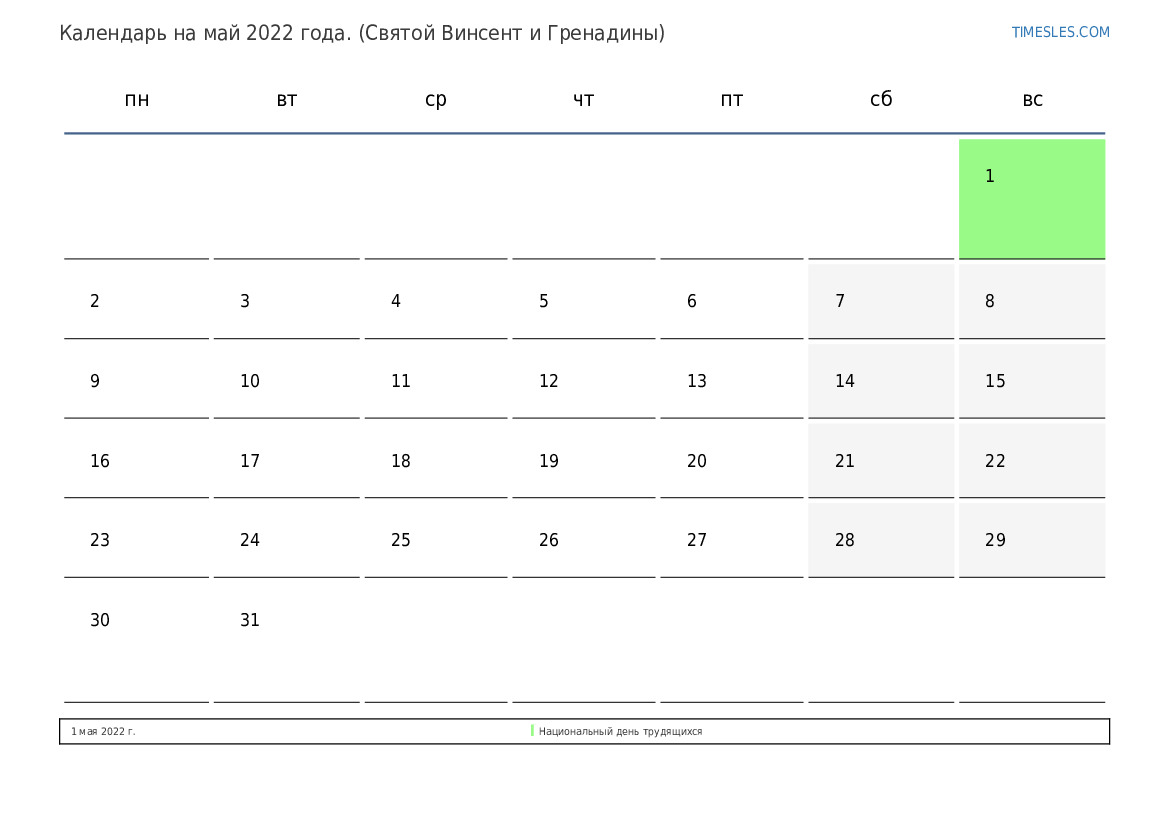This screenshot has width=1169, height=827.
Task: Click the 'пн' weekday header
Action: pos(136,99)
